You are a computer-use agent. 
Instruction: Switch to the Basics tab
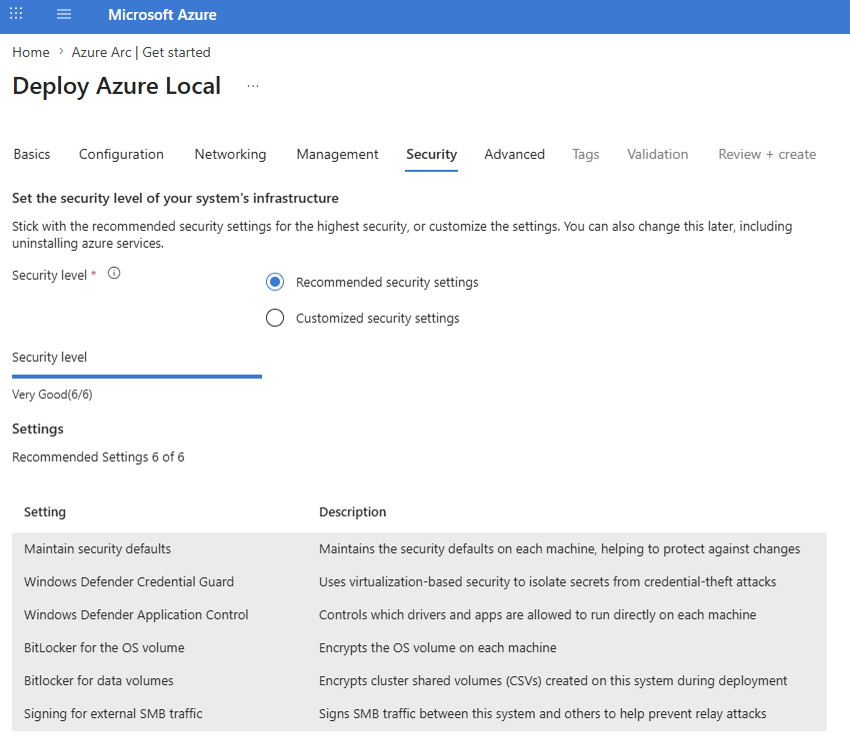[x=32, y=154]
